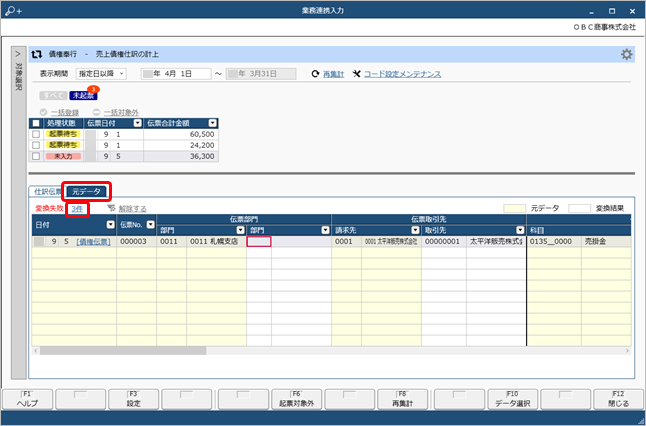This screenshot has height=426, width=646.
Task: Check the 未入力 row with amount 36,300
Action: (36, 156)
